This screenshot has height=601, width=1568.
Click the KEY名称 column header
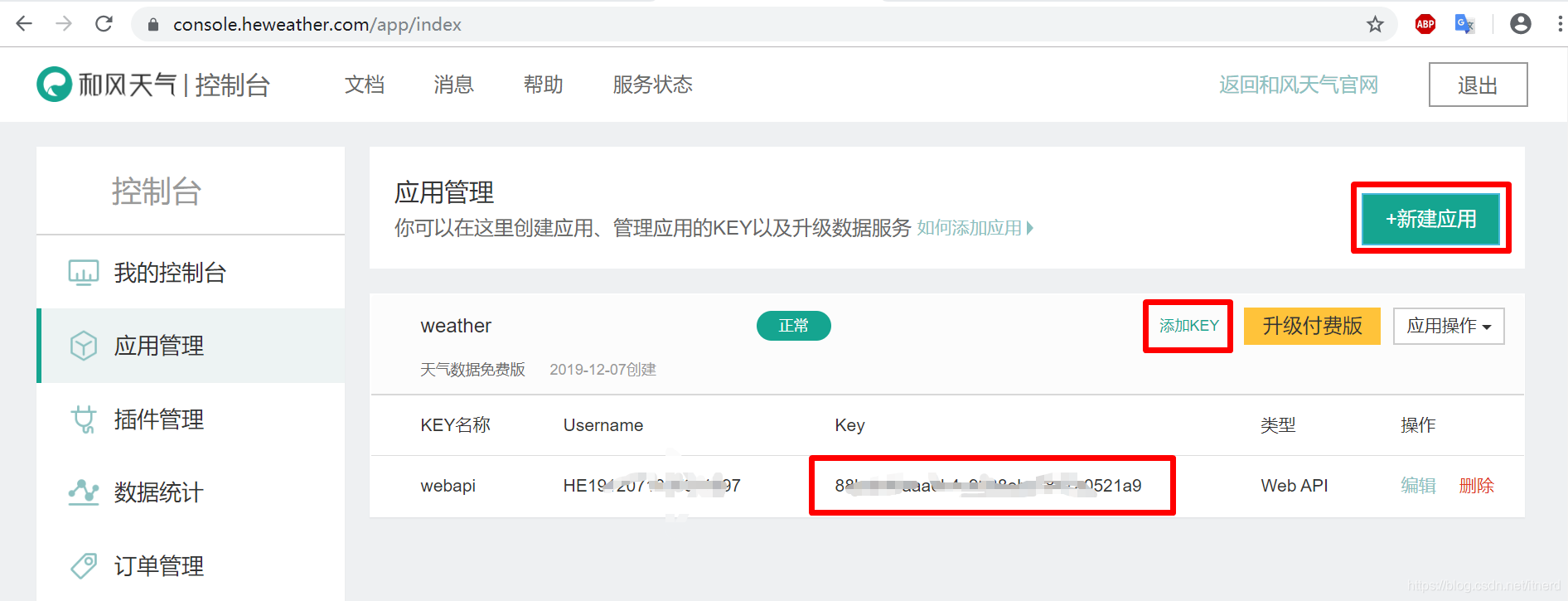455,425
